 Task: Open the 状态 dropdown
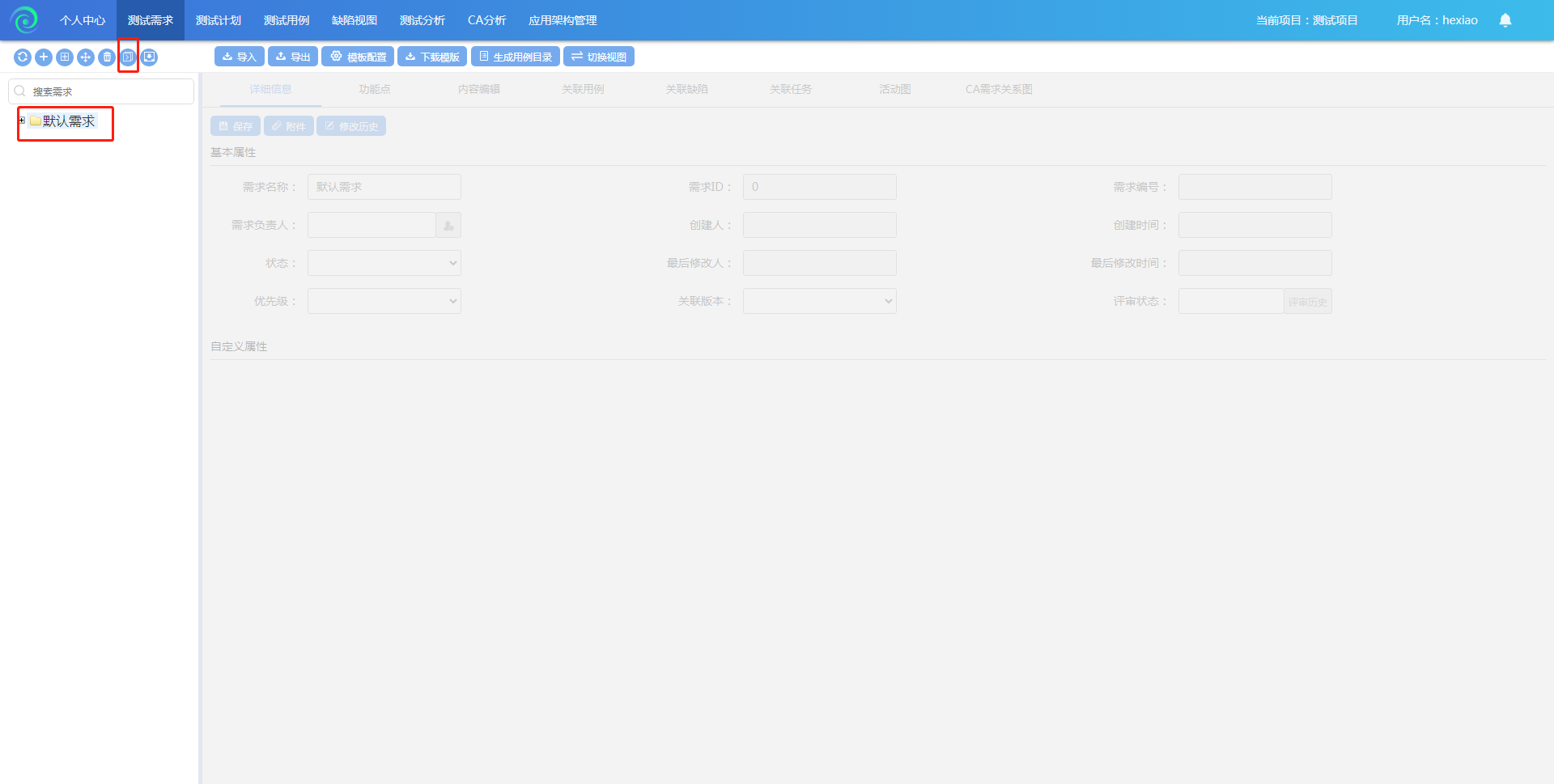pos(384,263)
